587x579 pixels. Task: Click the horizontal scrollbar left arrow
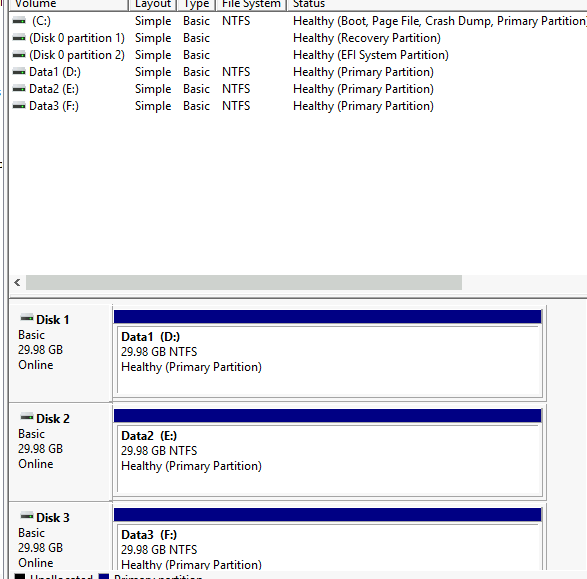pyautogui.click(x=17, y=283)
